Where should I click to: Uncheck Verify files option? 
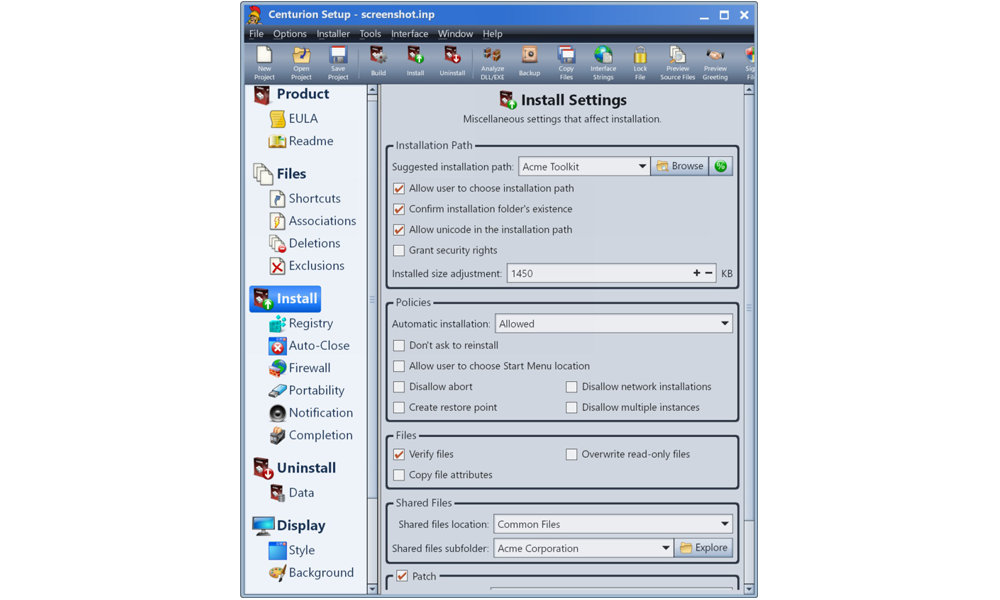399,454
